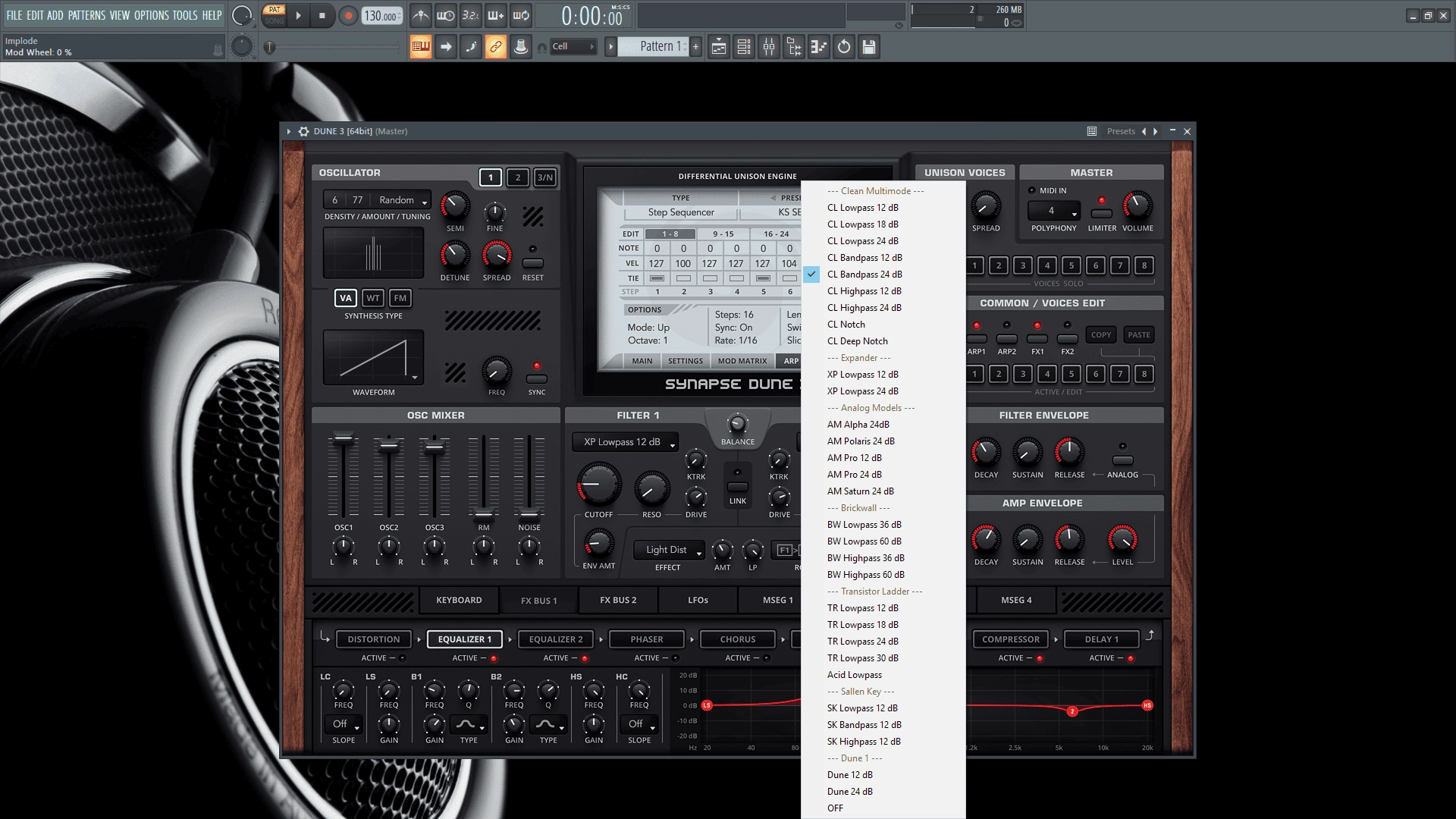Open Light Dist effect dropdown
1456x819 pixels.
670,550
